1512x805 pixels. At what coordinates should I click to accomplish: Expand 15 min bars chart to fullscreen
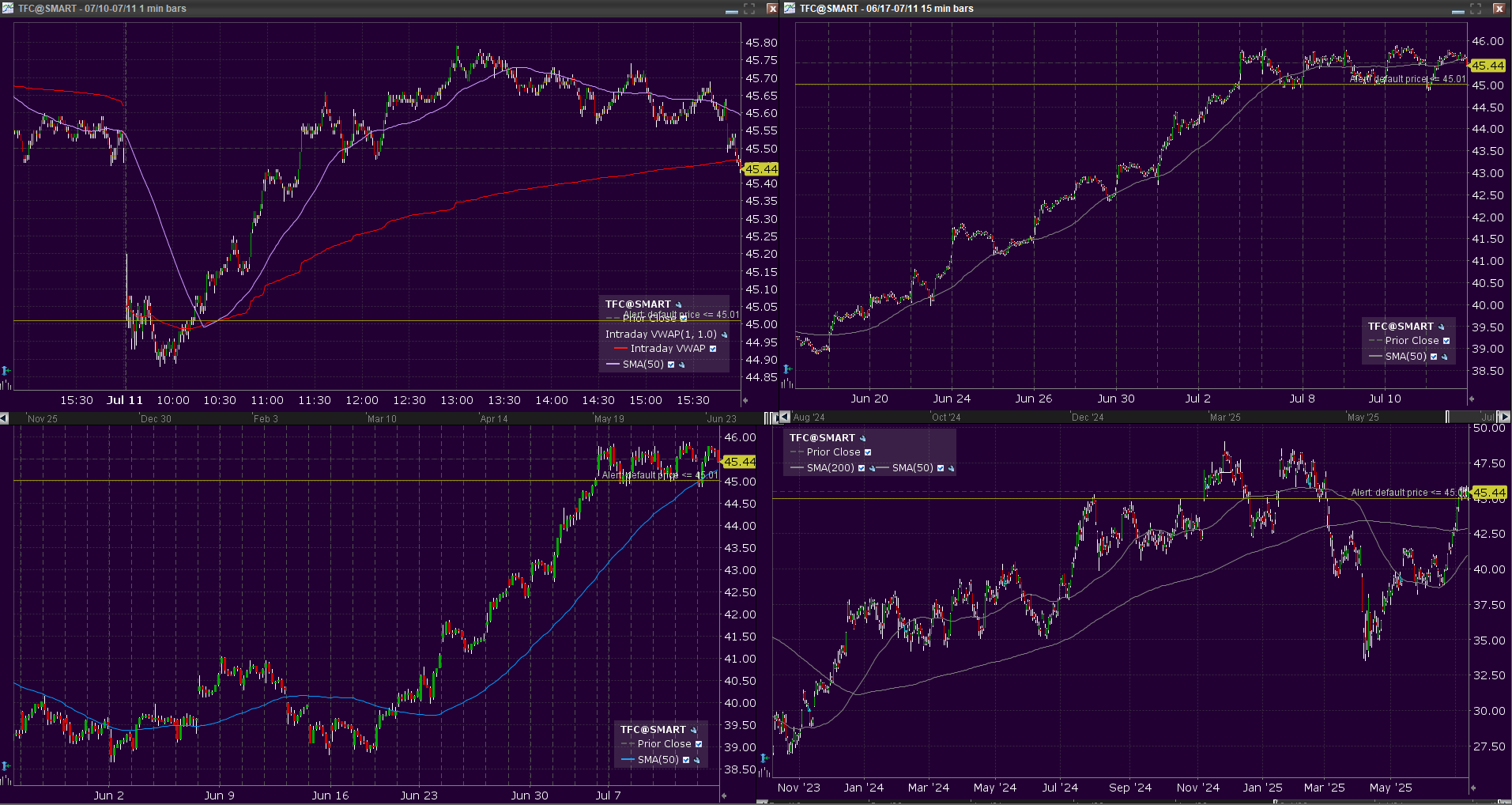click(1476, 9)
